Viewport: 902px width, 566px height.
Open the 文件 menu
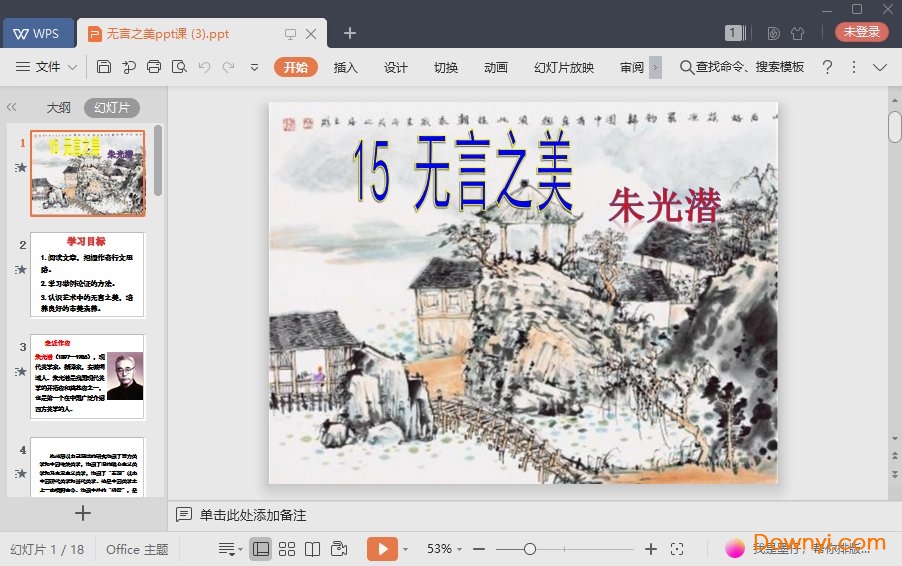tap(47, 67)
